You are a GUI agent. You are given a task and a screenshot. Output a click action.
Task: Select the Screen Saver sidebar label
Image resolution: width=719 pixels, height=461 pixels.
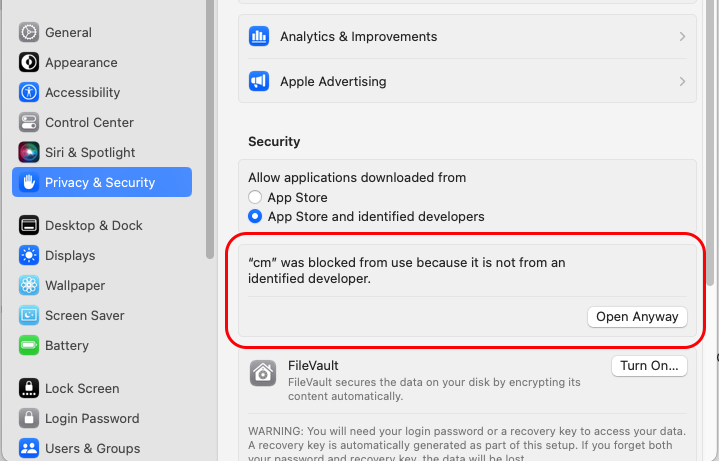click(85, 315)
